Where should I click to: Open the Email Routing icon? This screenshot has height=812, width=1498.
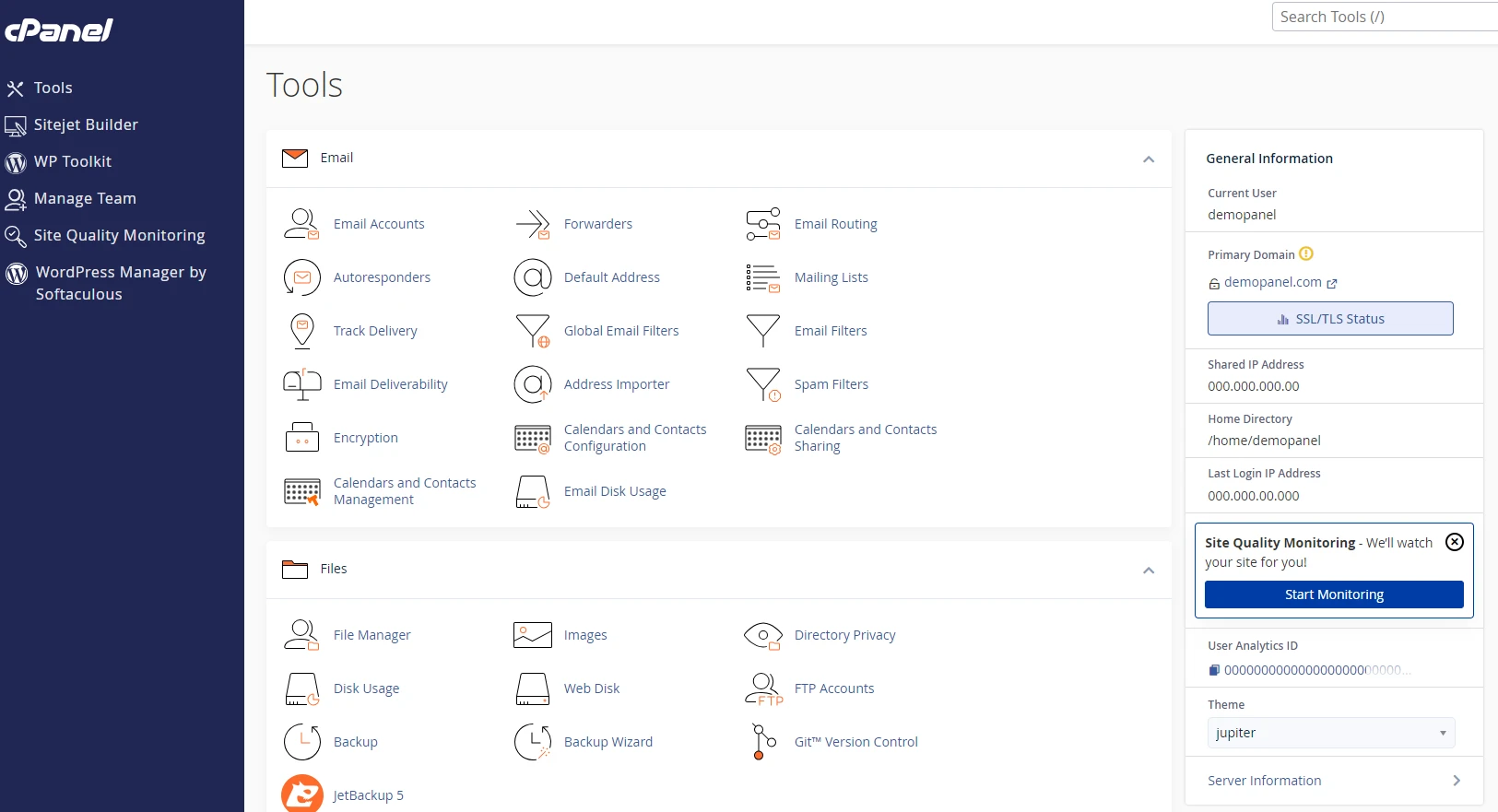(x=763, y=224)
